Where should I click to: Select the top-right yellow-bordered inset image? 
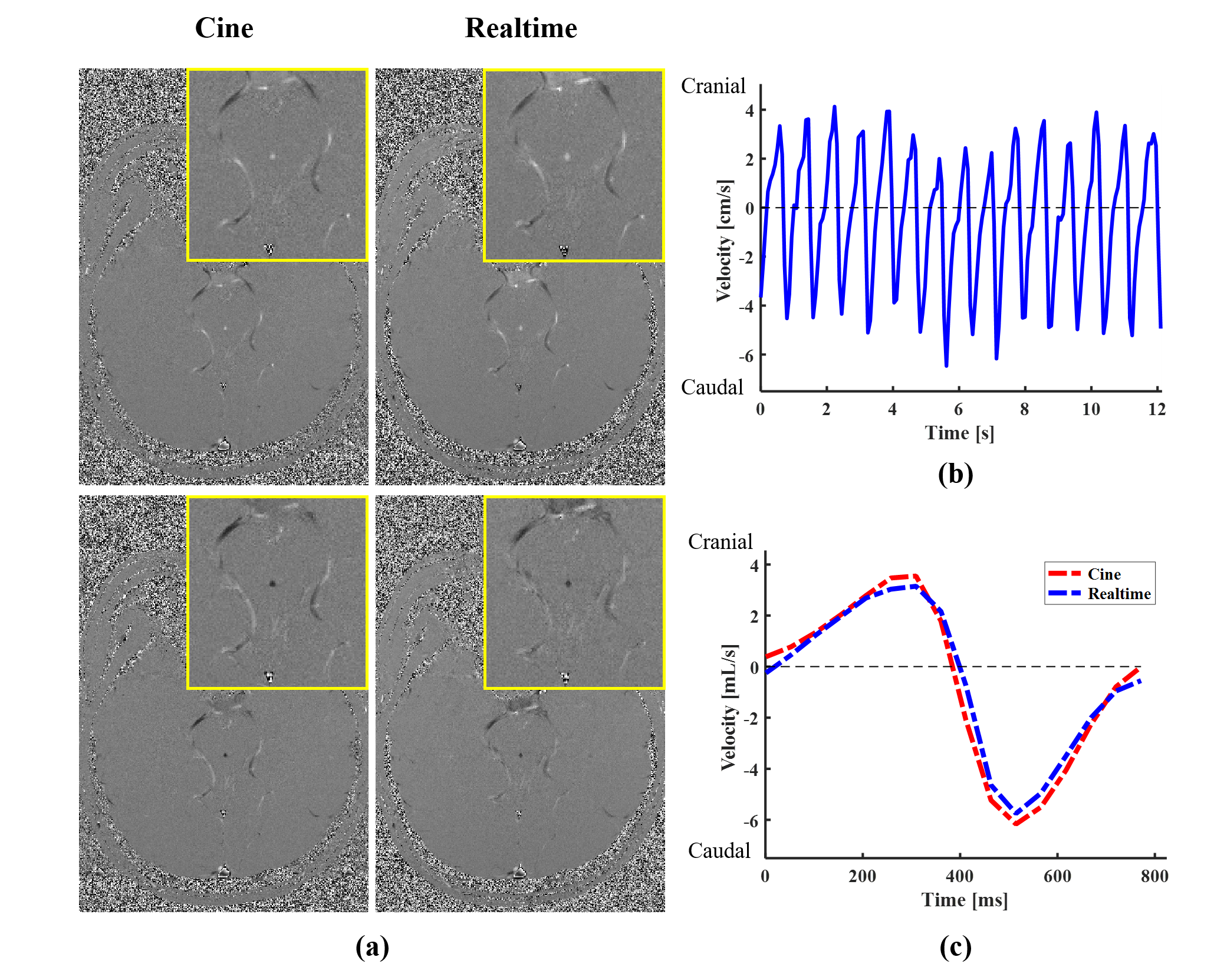(574, 165)
